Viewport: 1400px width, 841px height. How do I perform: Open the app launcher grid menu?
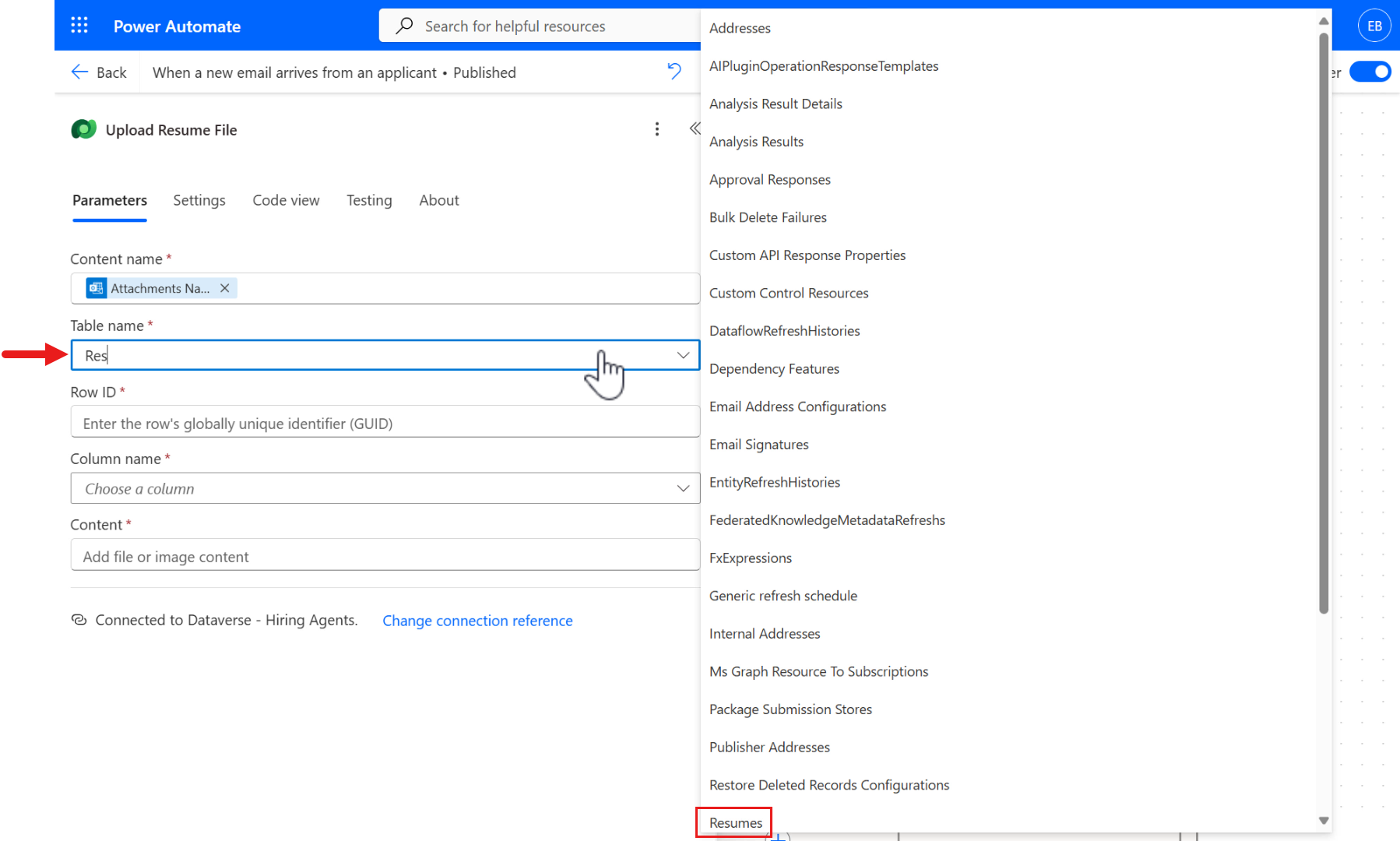click(x=79, y=25)
